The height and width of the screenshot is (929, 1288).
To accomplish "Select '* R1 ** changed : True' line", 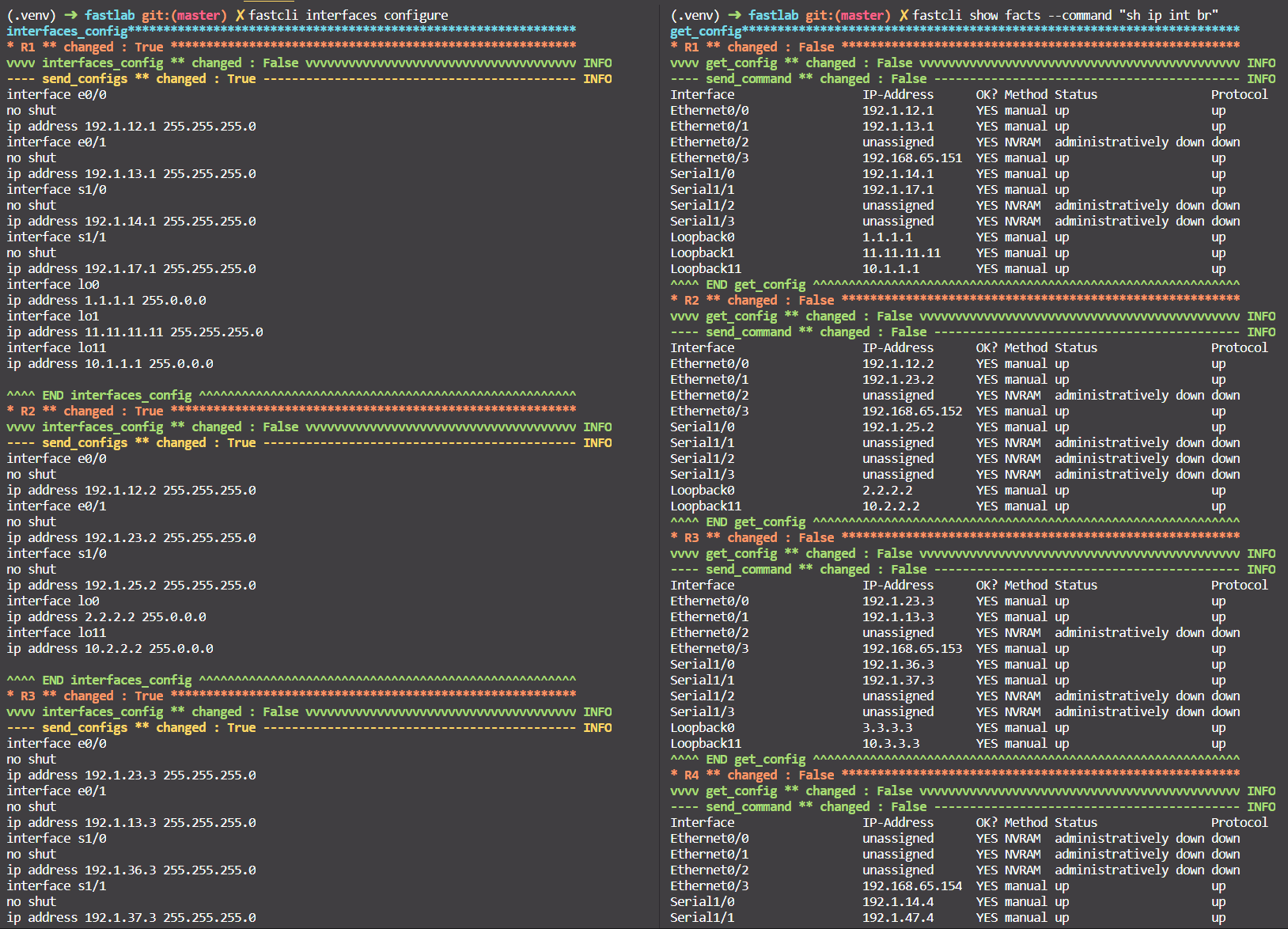I will click(x=291, y=47).
